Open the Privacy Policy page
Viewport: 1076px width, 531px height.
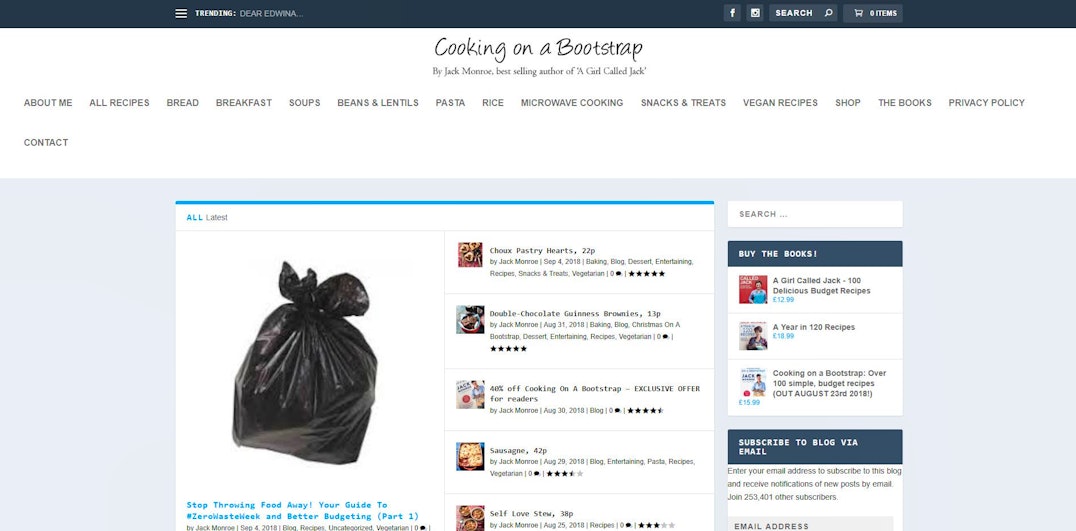pos(987,103)
